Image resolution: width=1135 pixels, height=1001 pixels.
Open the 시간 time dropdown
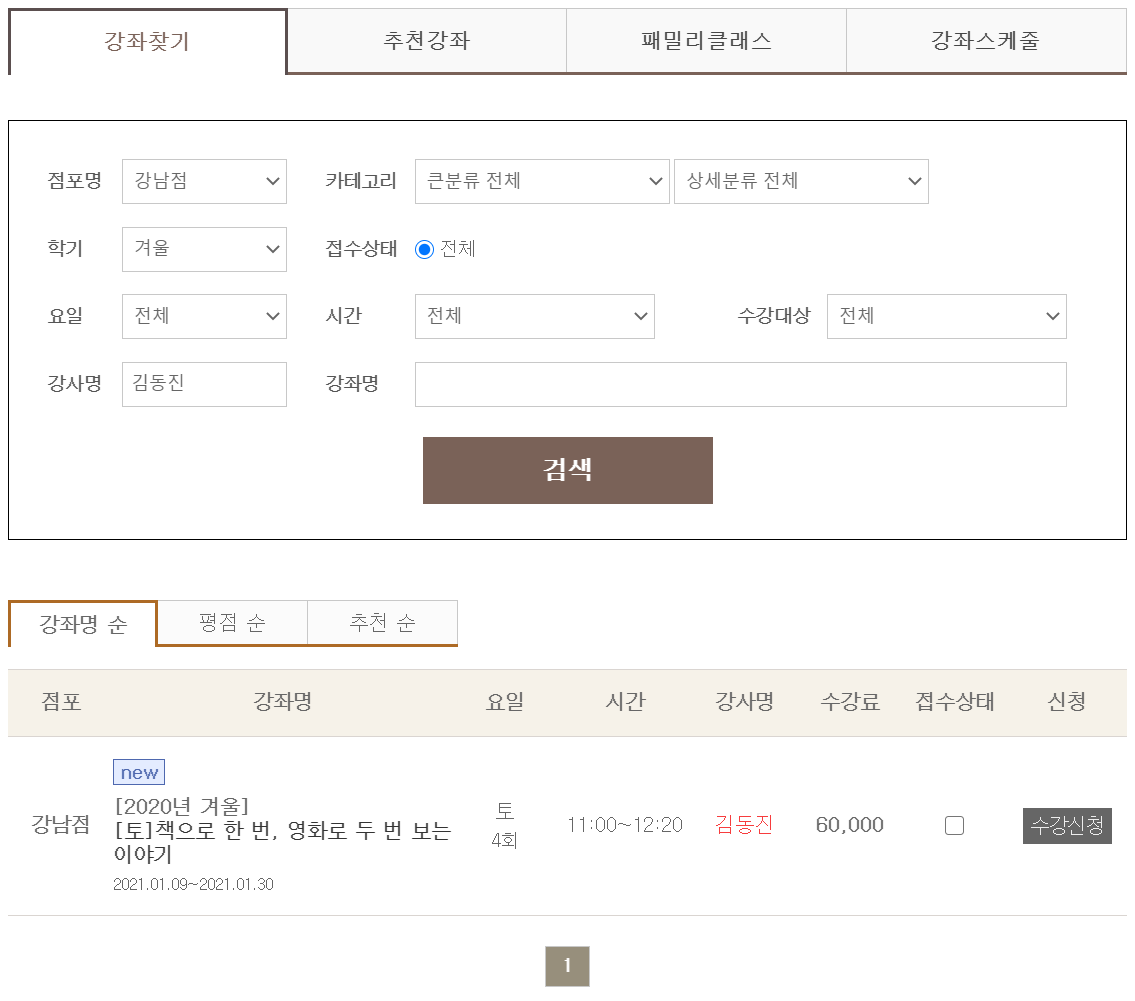click(x=534, y=316)
